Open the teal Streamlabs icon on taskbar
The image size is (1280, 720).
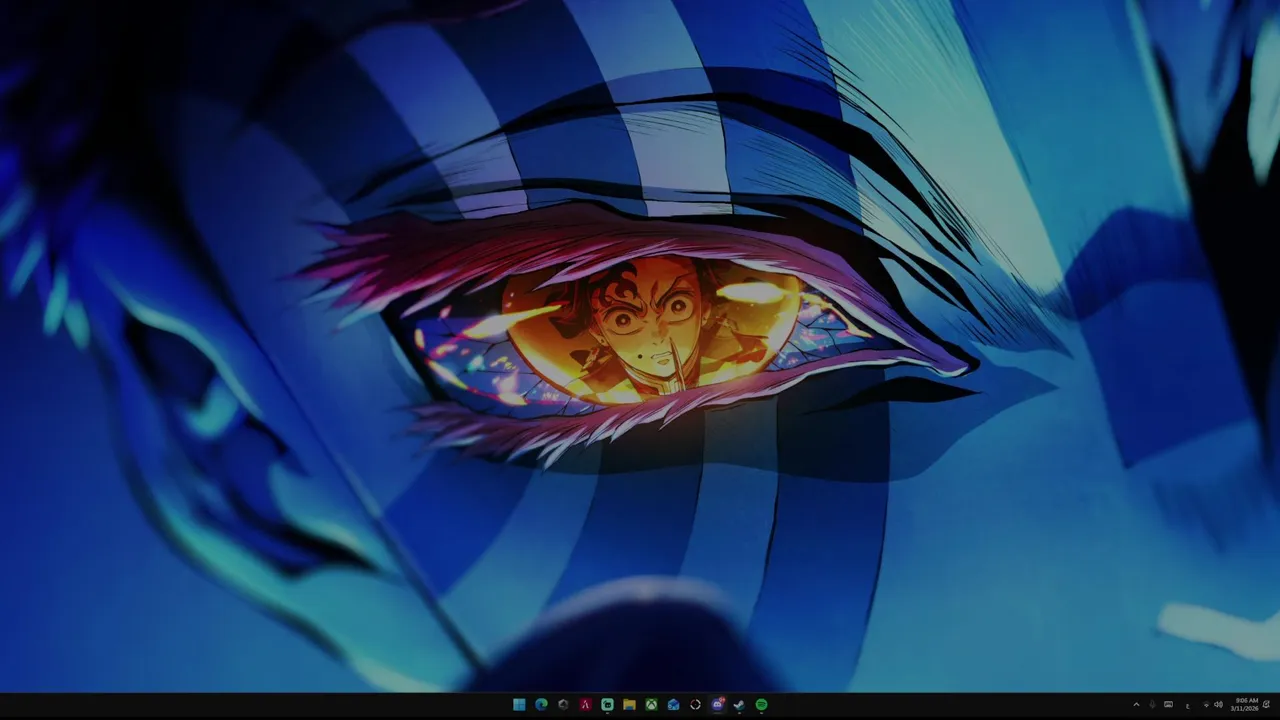(x=607, y=704)
